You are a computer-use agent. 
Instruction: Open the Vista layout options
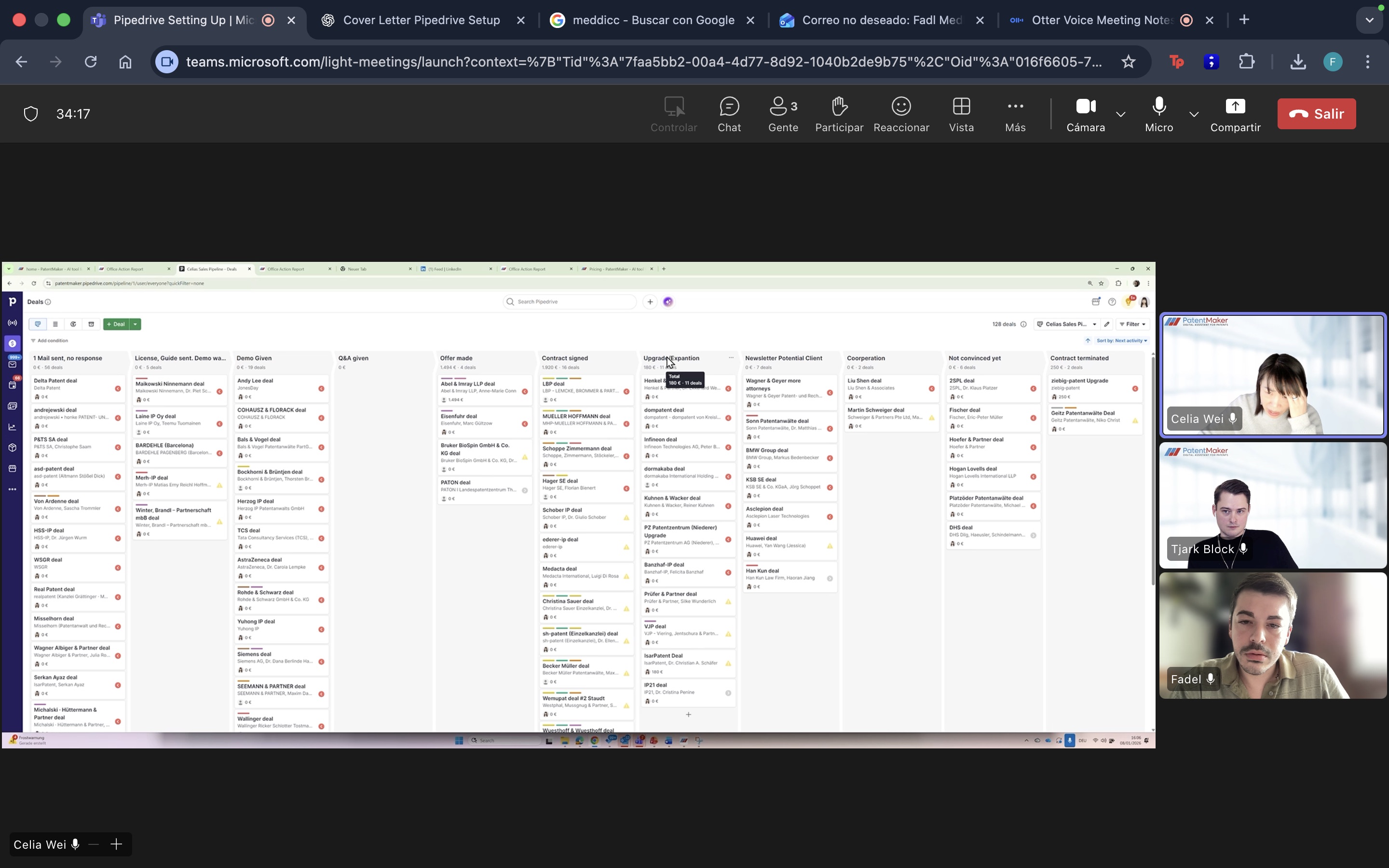pyautogui.click(x=961, y=114)
